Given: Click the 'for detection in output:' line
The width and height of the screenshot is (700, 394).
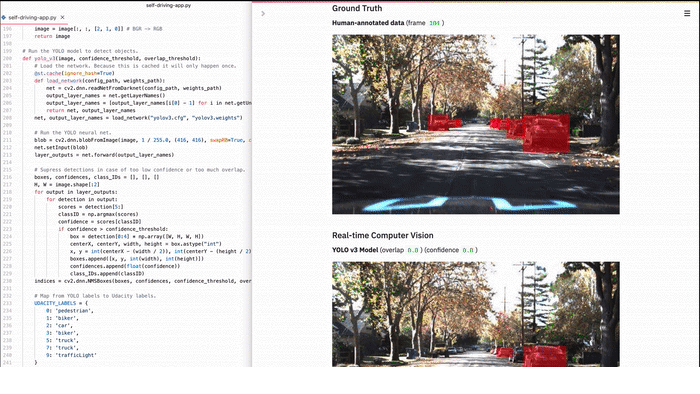Looking at the screenshot, I should click(x=82, y=199).
